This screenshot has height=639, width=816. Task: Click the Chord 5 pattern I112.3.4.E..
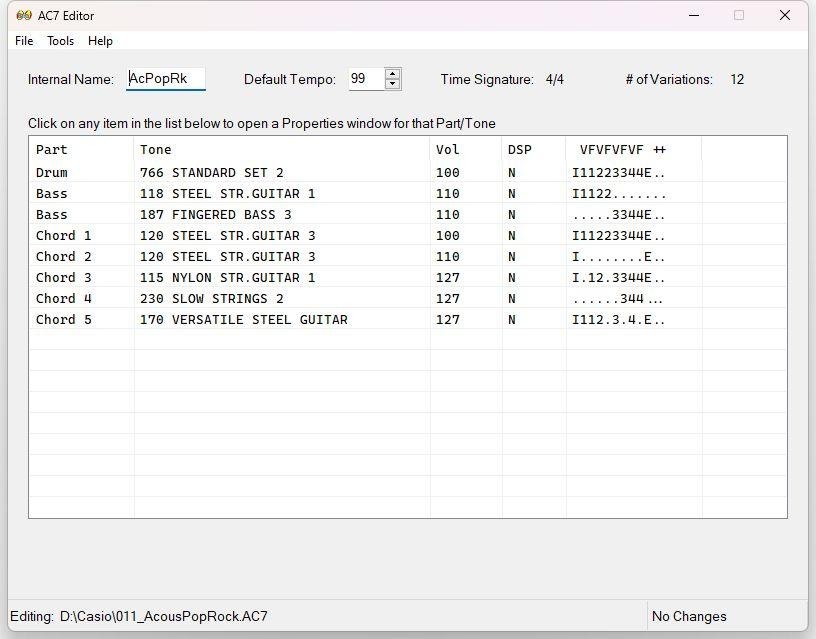(618, 320)
